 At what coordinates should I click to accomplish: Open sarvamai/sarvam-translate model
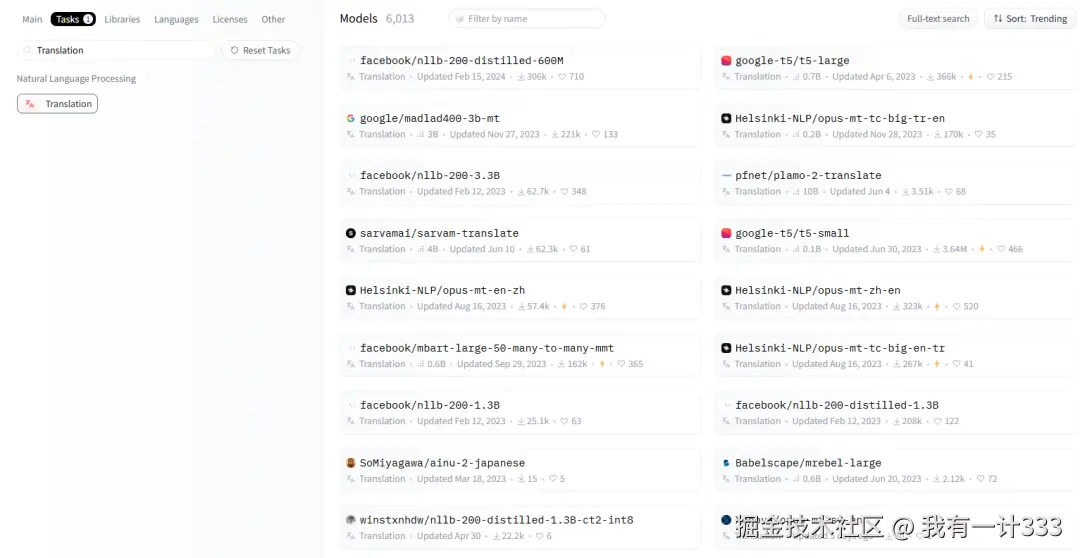coord(520,240)
